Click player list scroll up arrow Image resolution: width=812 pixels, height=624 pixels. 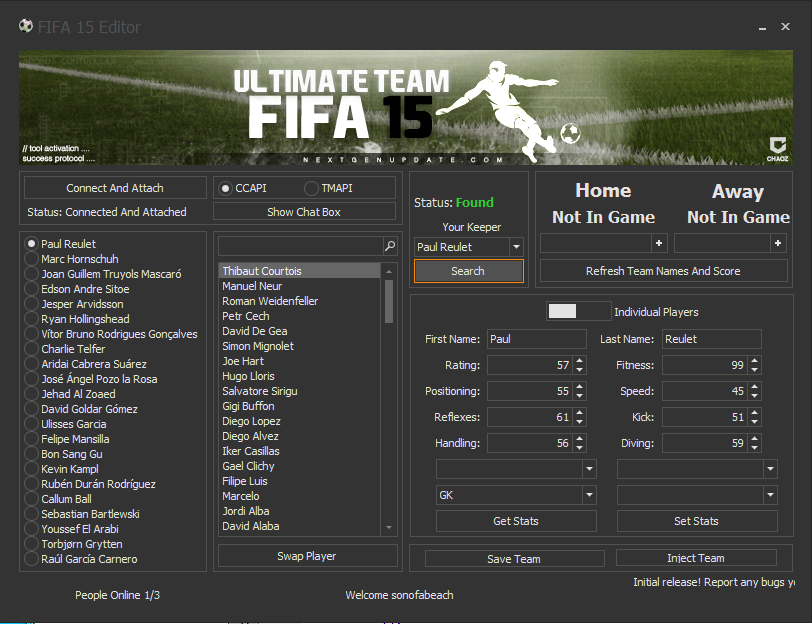(x=389, y=271)
